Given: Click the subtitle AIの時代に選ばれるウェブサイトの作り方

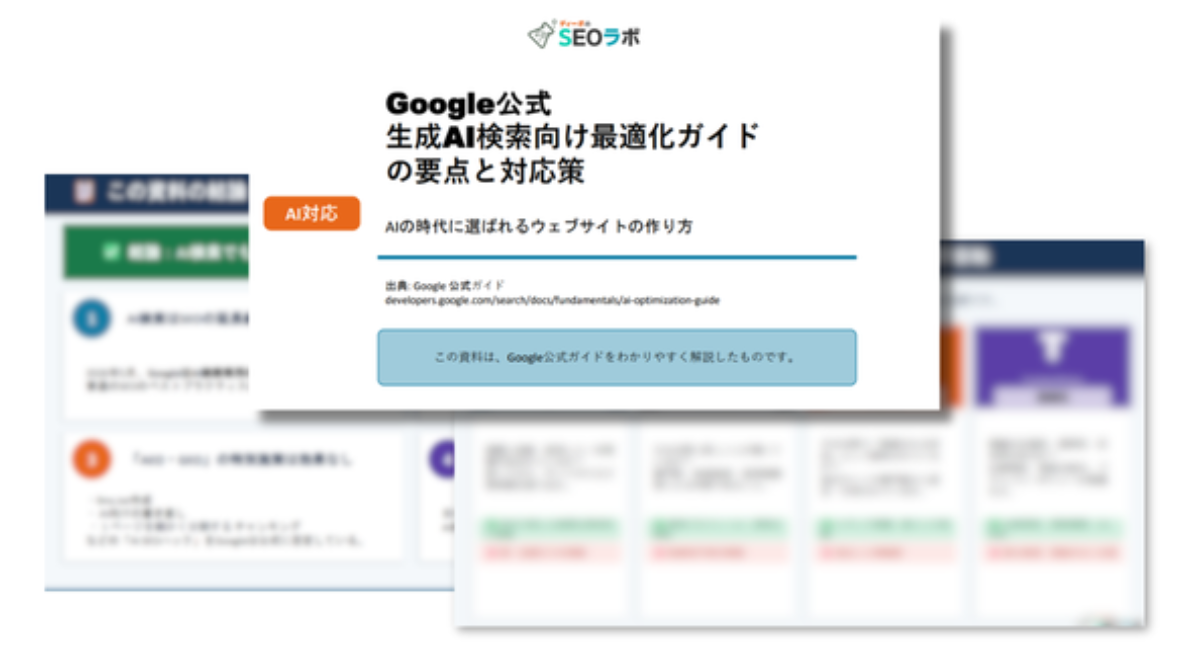Looking at the screenshot, I should coord(539,227).
